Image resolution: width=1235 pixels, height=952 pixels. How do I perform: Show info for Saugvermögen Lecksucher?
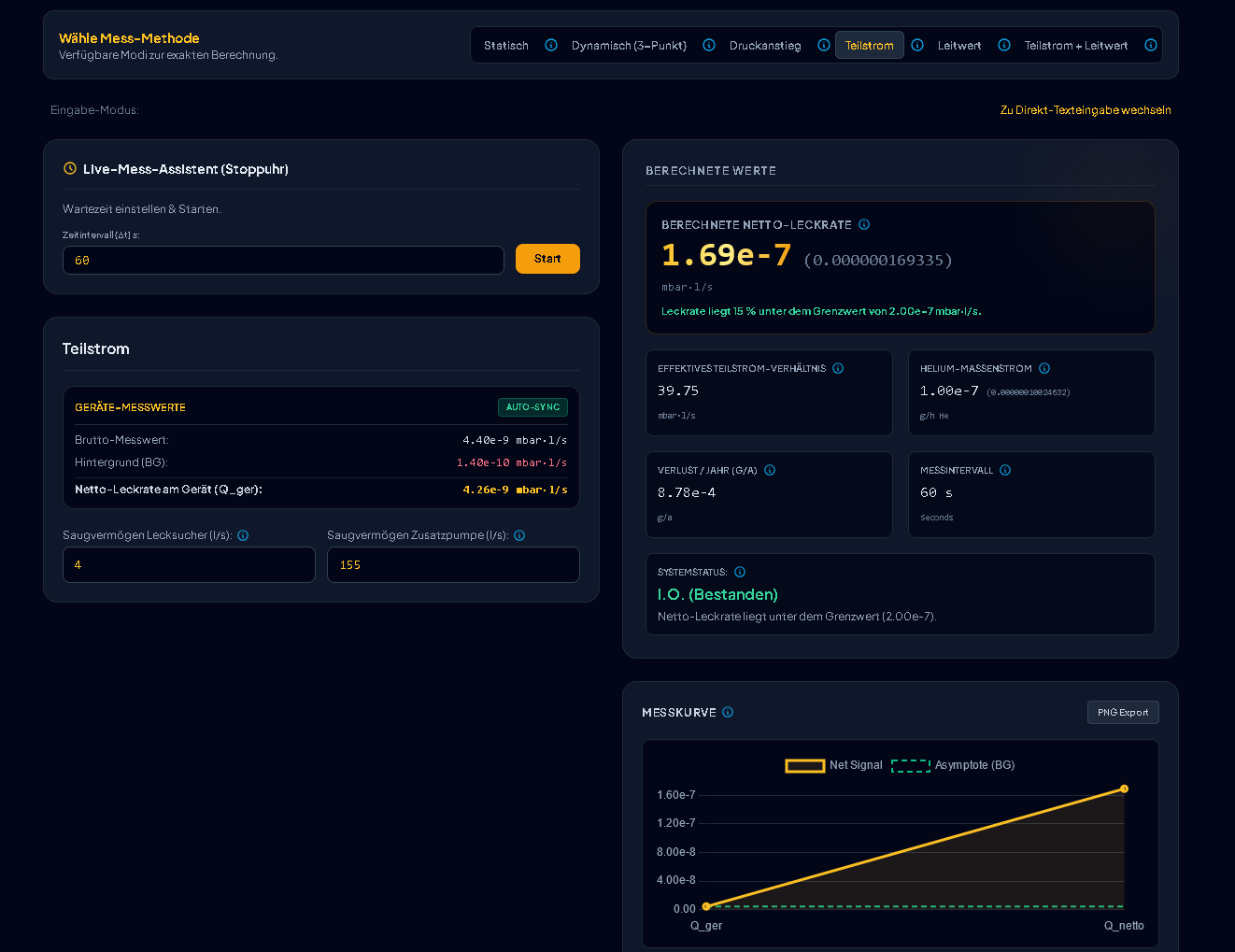click(x=243, y=535)
